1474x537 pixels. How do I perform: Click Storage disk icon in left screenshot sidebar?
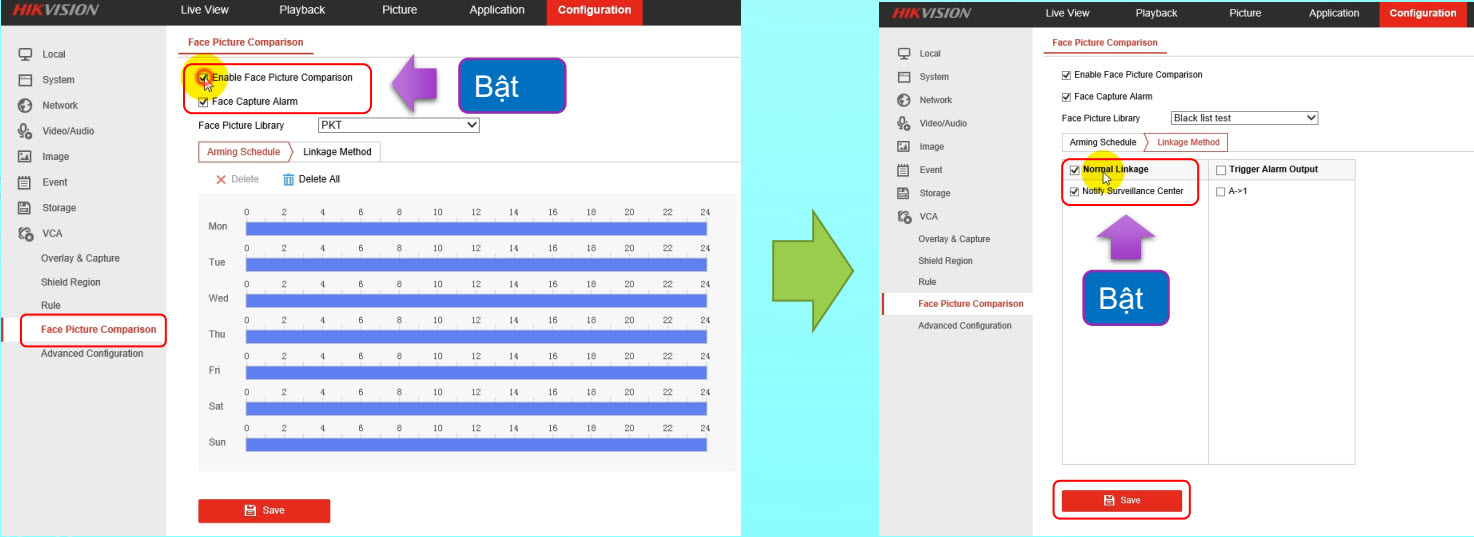pyautogui.click(x=26, y=208)
